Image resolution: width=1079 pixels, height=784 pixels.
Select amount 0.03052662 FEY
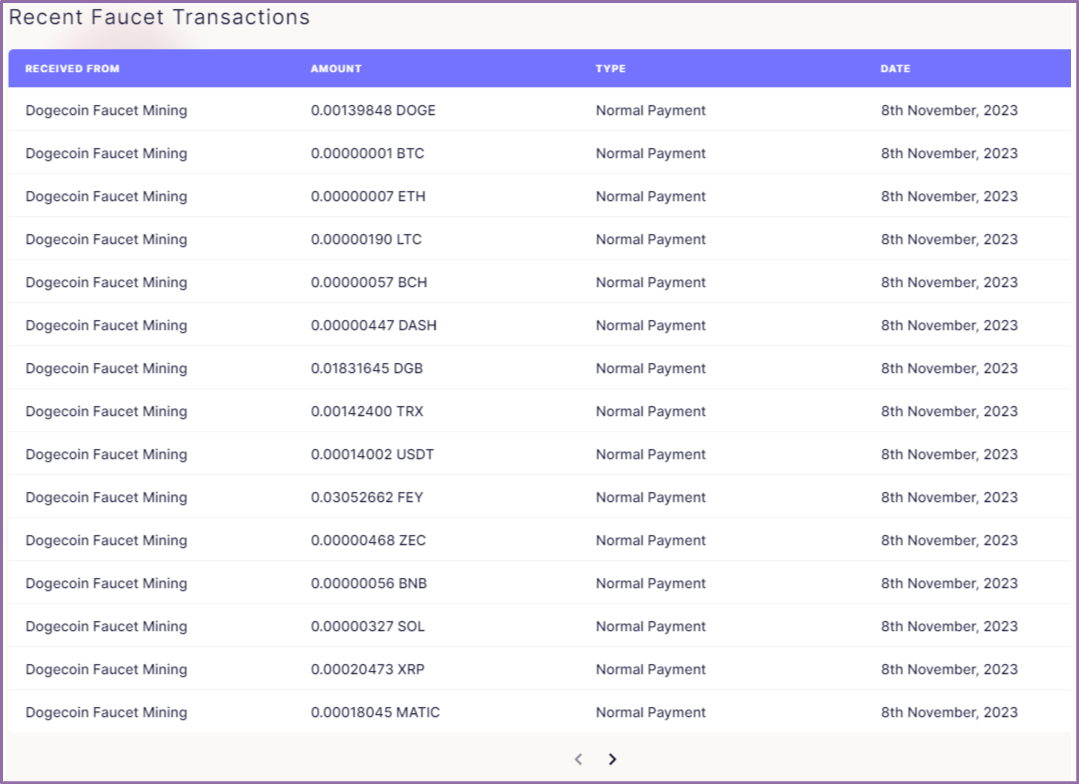click(367, 498)
